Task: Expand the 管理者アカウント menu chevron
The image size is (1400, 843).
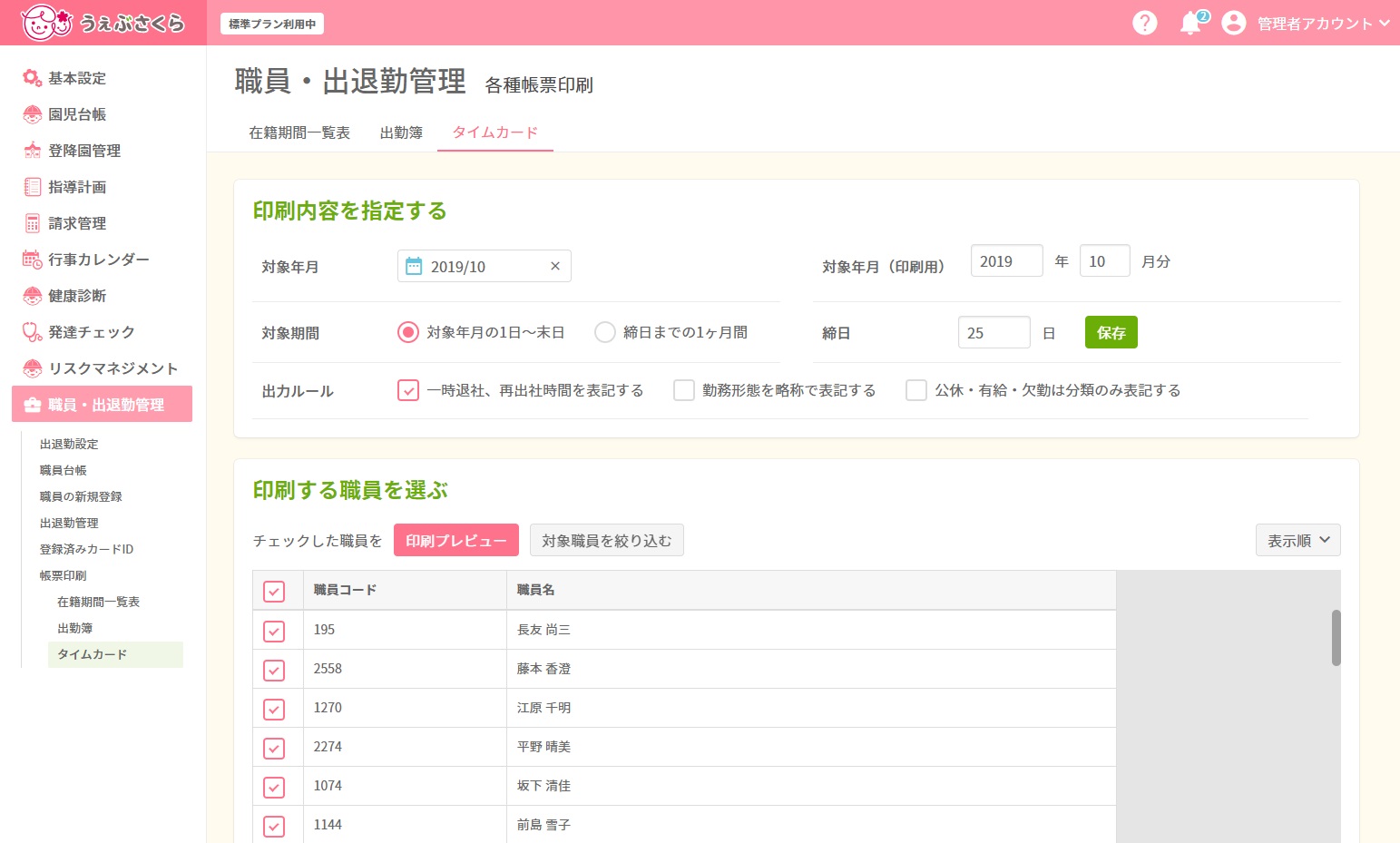Action: click(1384, 24)
